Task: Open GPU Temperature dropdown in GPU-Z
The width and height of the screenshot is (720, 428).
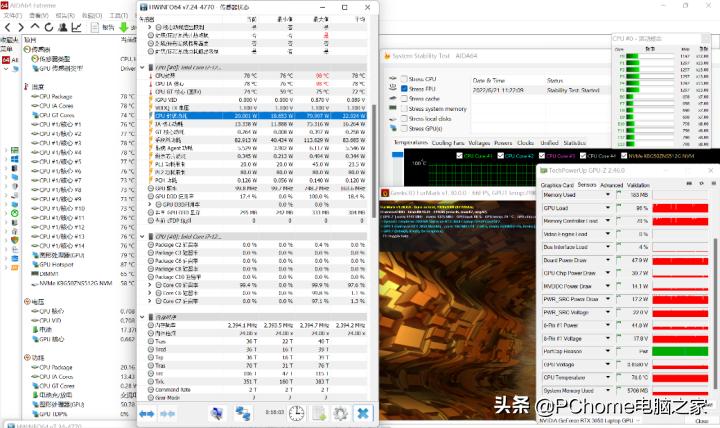Action: (608, 377)
